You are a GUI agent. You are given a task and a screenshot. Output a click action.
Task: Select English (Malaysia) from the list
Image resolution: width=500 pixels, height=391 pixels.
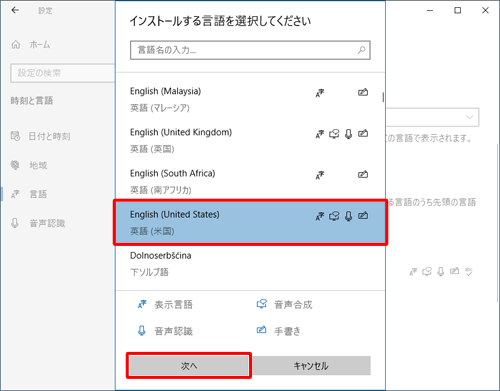(250, 99)
